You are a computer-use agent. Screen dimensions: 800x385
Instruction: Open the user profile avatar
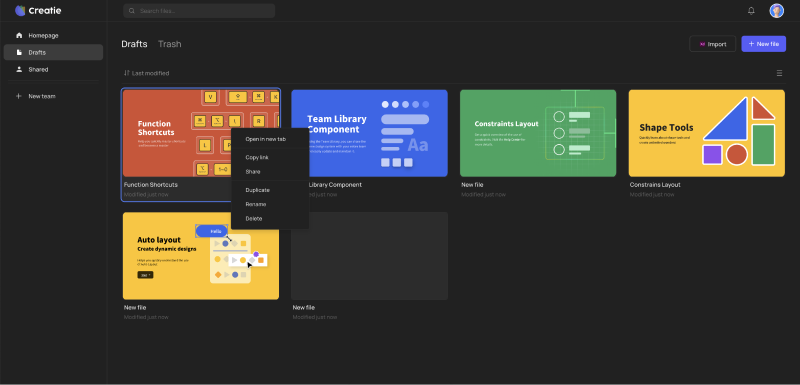777,11
